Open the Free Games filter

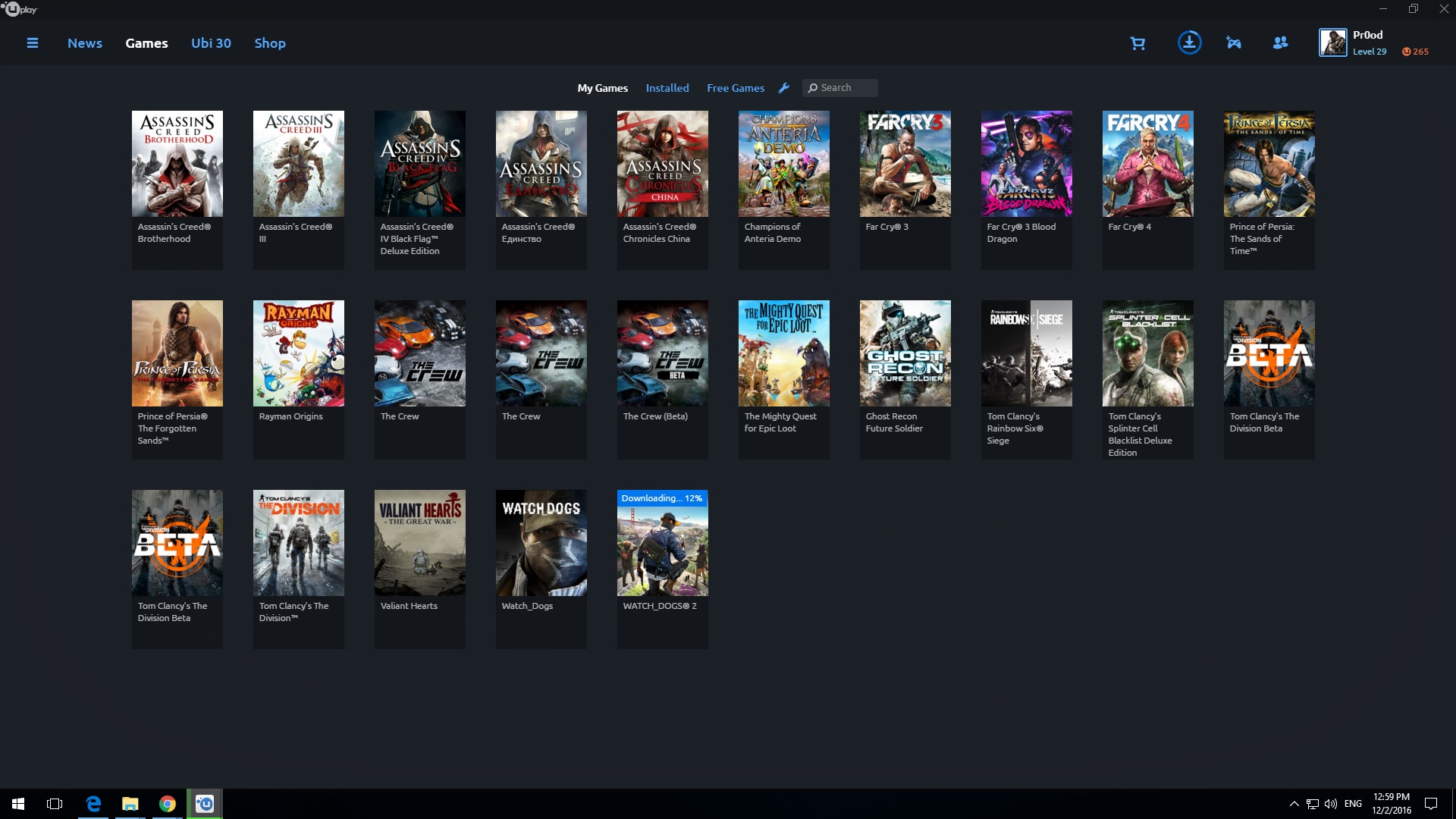(736, 88)
